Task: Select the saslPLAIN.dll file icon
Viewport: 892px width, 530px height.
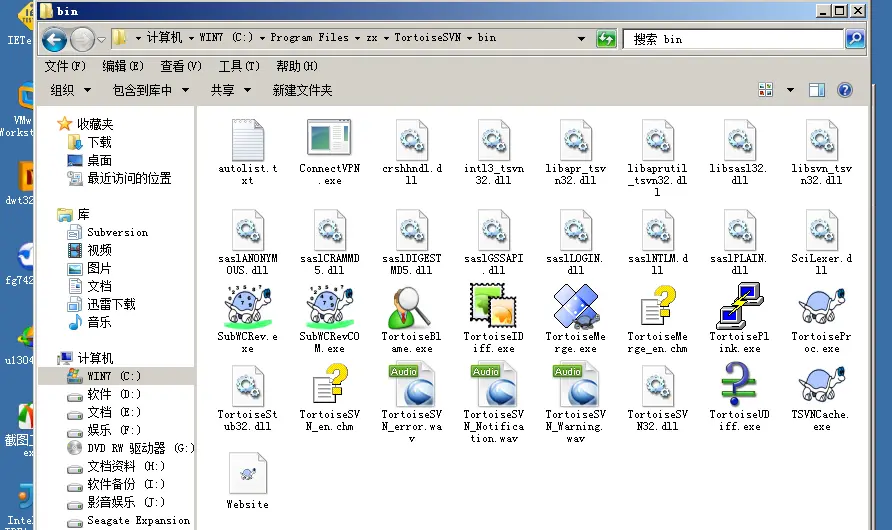Action: pyautogui.click(x=739, y=230)
